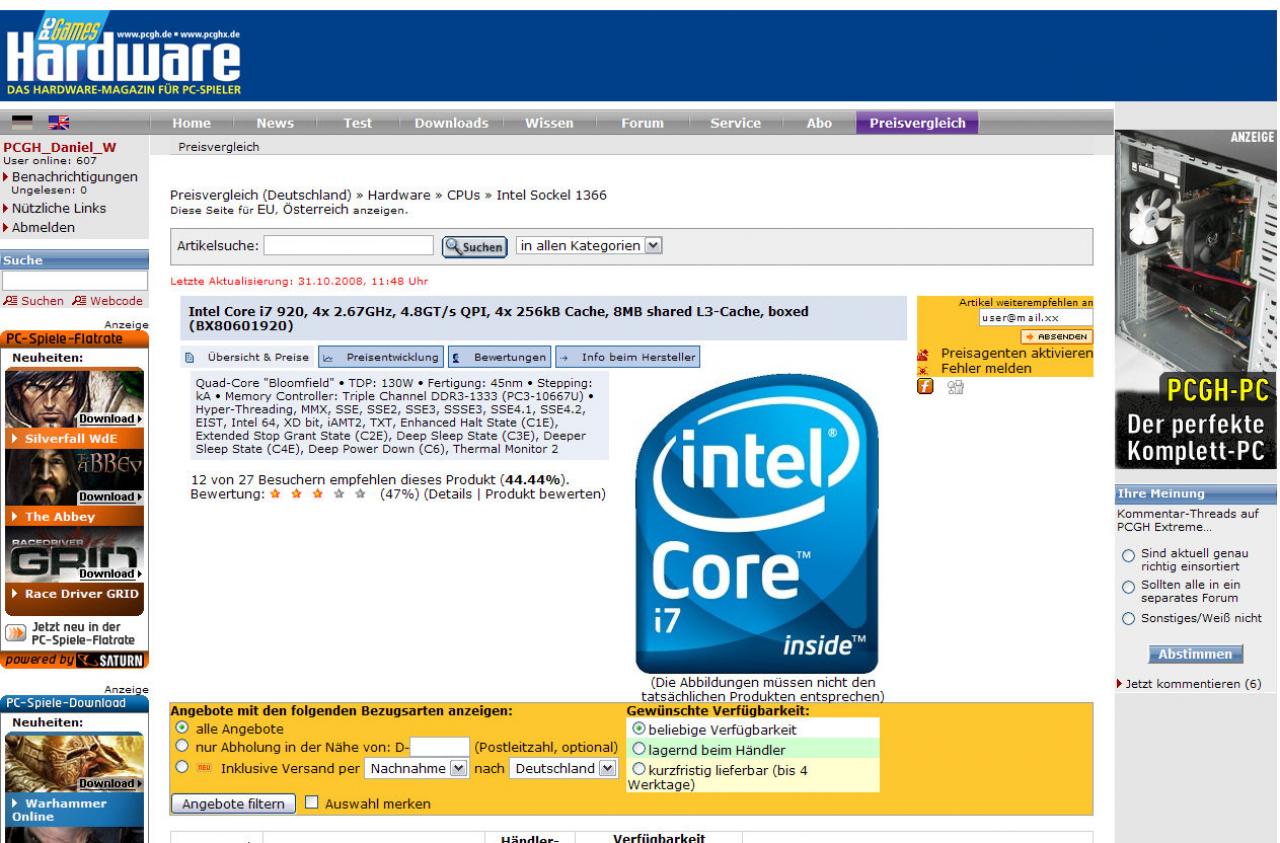Select 'nur Abholung in der Nähe' radio

[x=182, y=746]
